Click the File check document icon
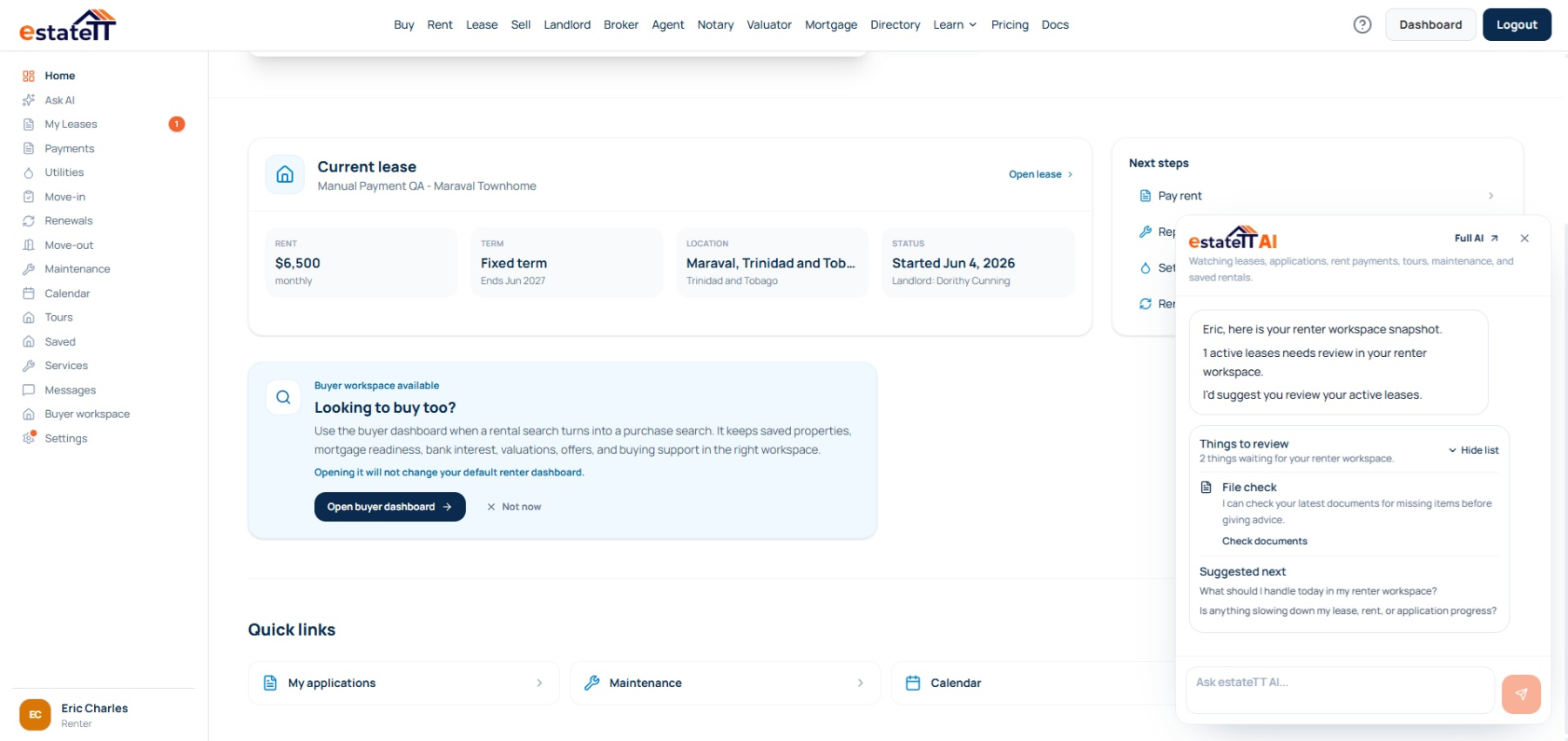This screenshot has height=741, width=1568. pos(1206,488)
